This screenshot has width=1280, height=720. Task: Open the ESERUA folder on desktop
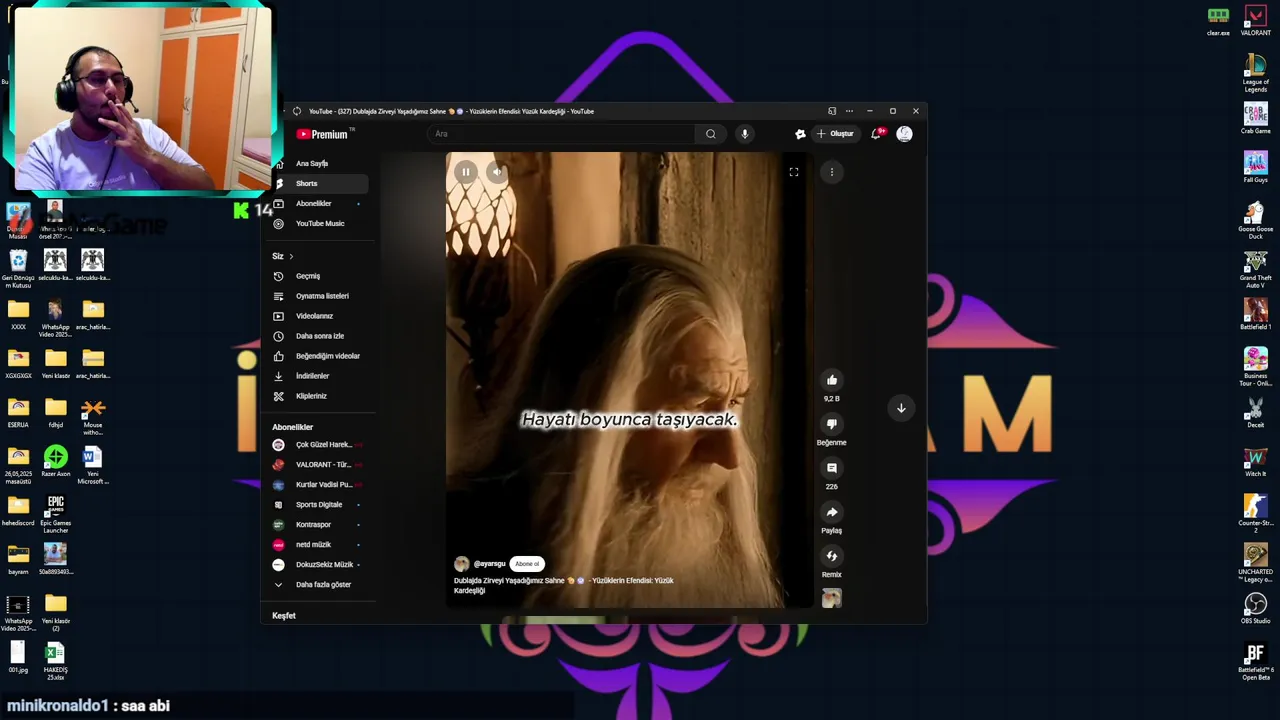(x=18, y=412)
